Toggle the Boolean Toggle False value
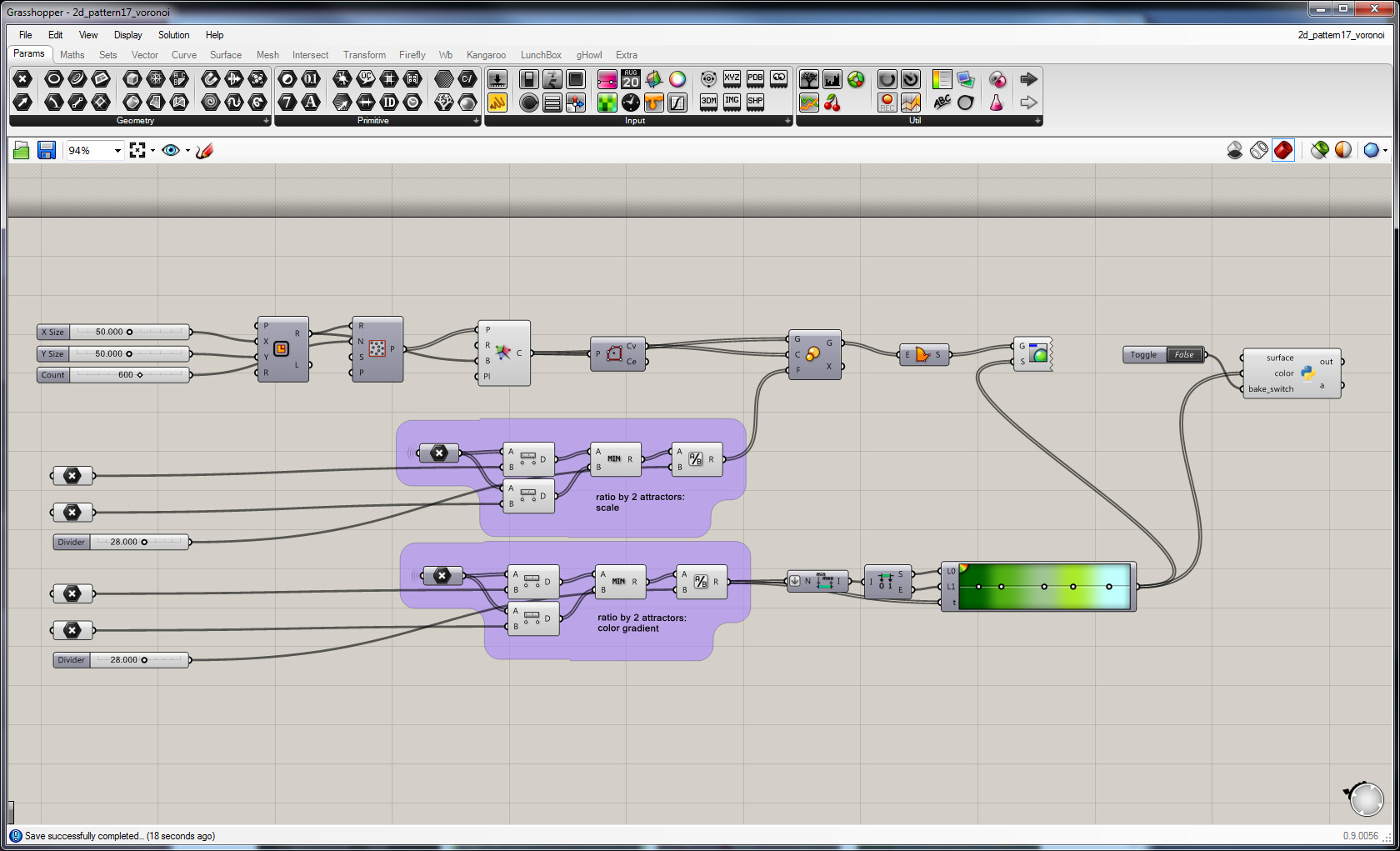The height and width of the screenshot is (851, 1400). (1184, 355)
